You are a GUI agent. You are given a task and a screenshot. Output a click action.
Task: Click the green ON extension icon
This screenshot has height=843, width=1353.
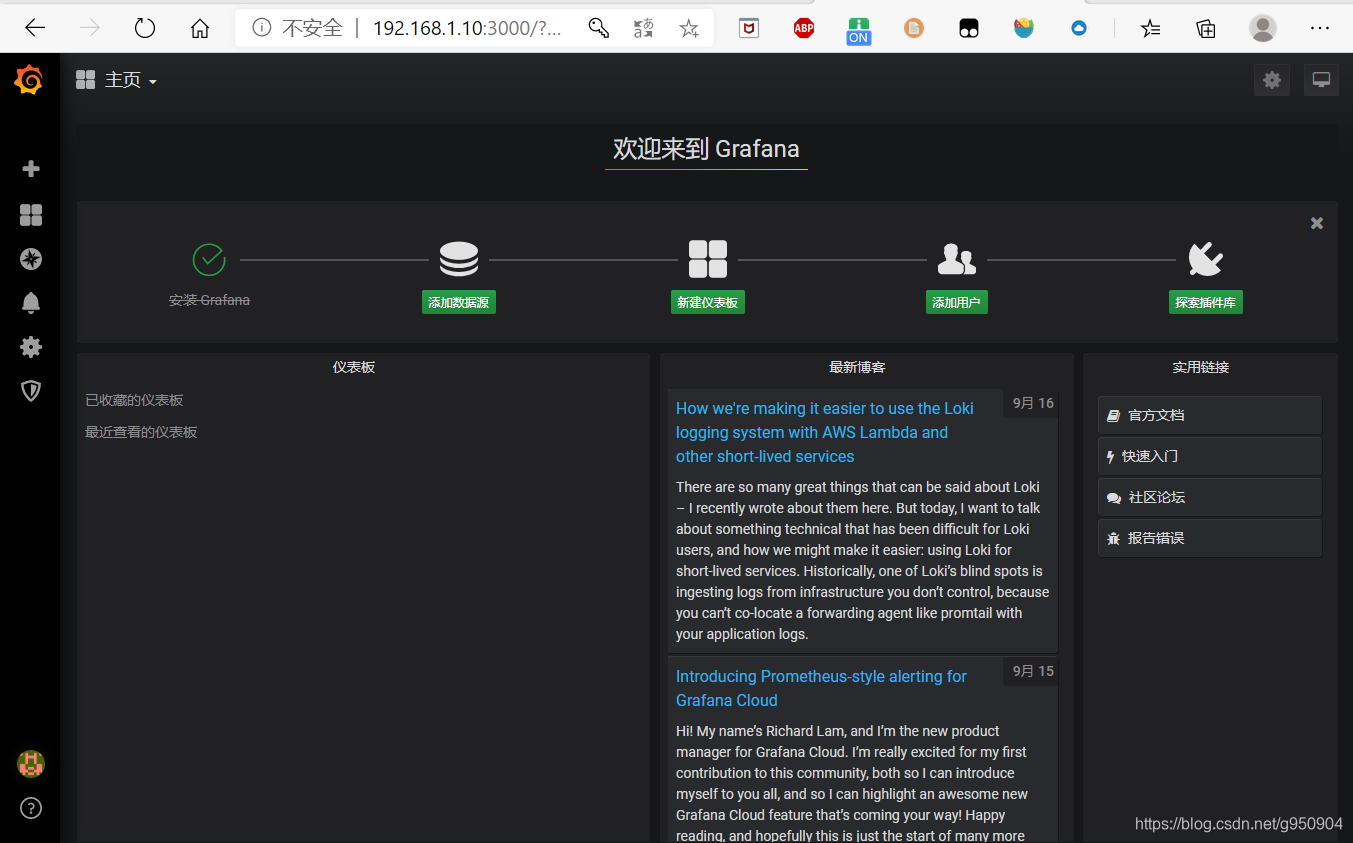point(858,30)
